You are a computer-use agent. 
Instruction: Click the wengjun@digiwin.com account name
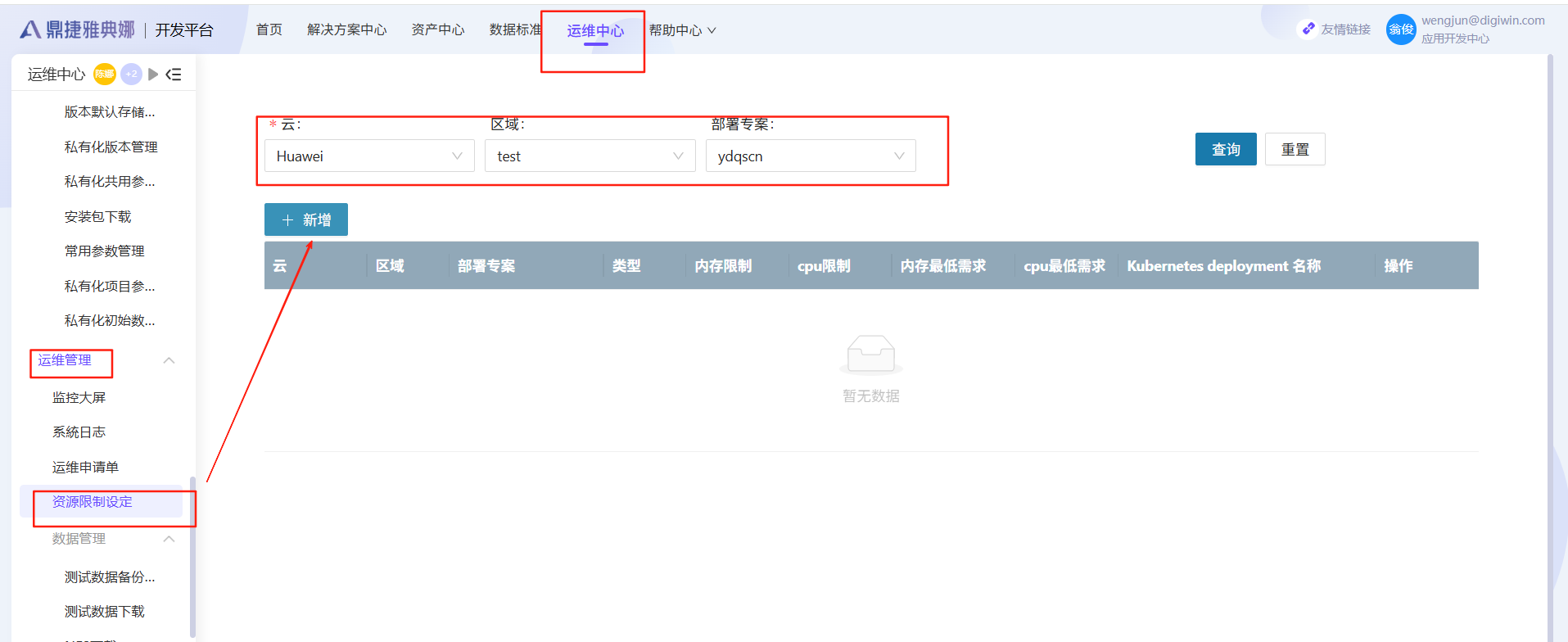pos(1483,20)
